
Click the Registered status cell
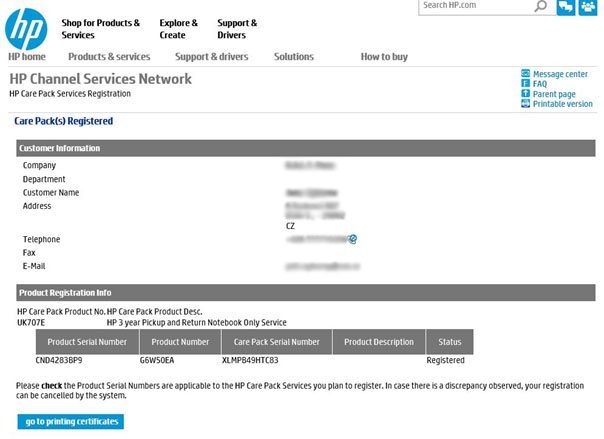[x=445, y=360]
